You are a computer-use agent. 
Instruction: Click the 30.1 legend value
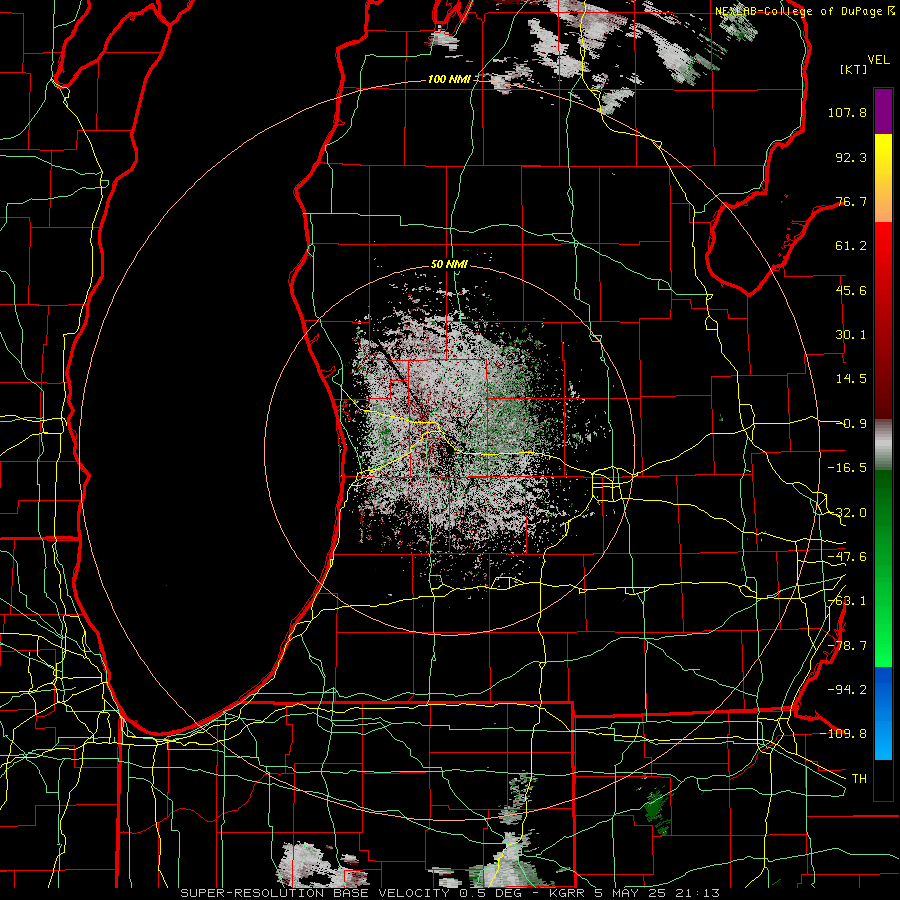tap(851, 335)
